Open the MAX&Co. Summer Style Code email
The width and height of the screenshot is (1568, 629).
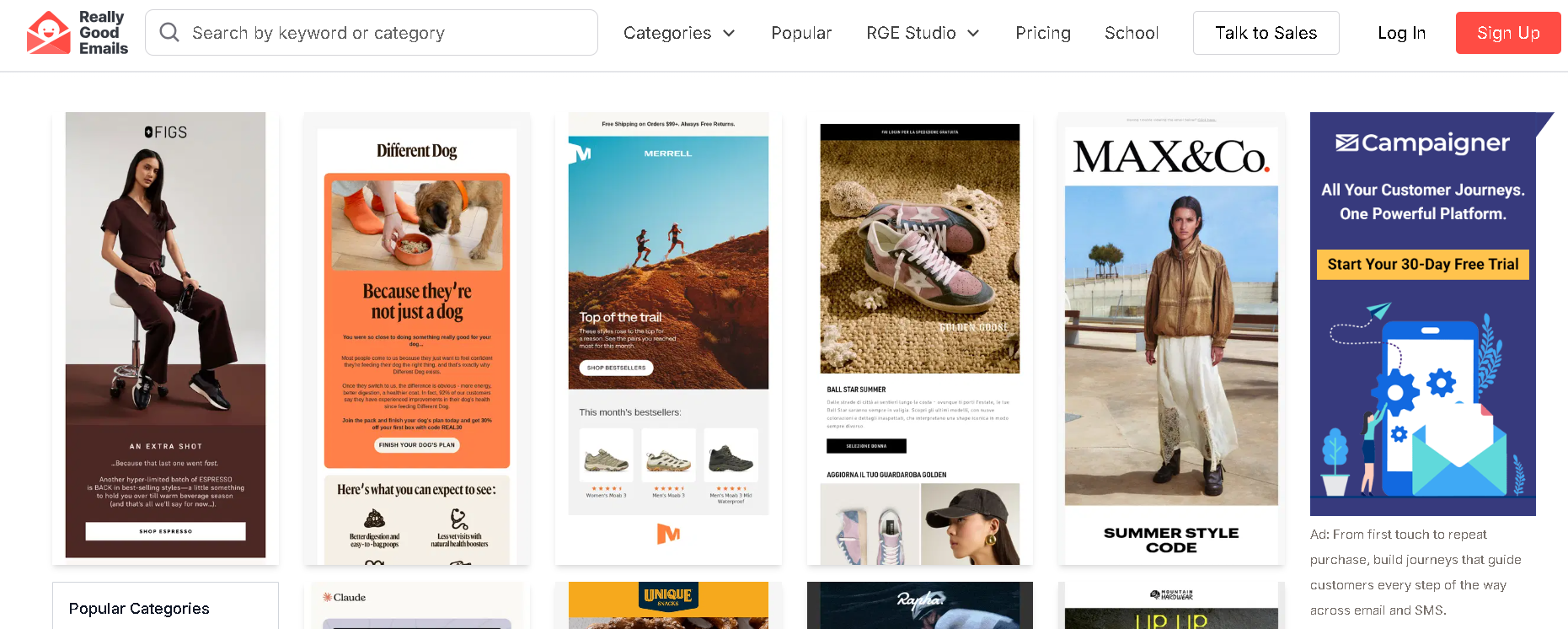pos(1171,338)
